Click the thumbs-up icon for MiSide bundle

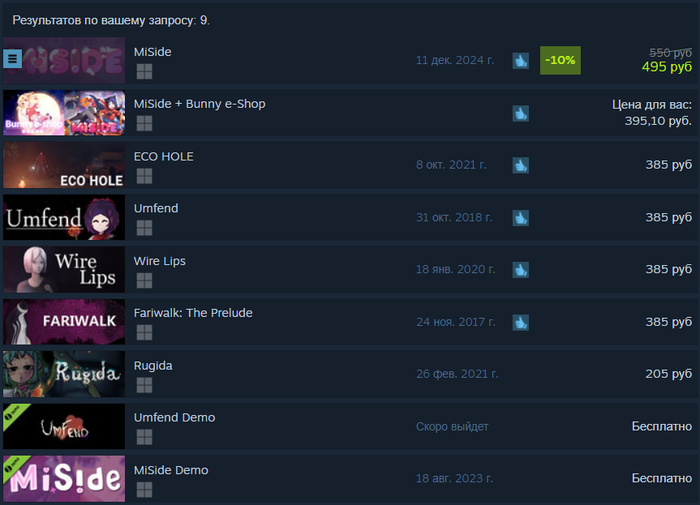coord(521,113)
